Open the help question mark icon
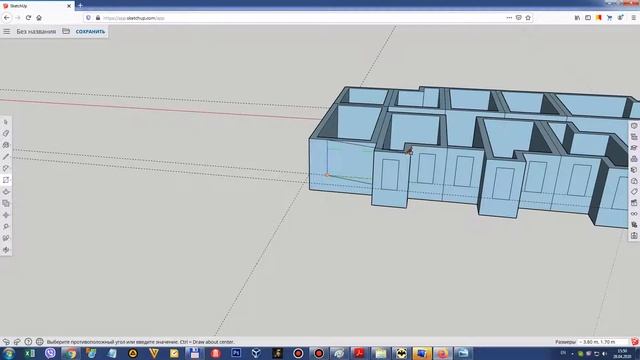 click(28, 342)
